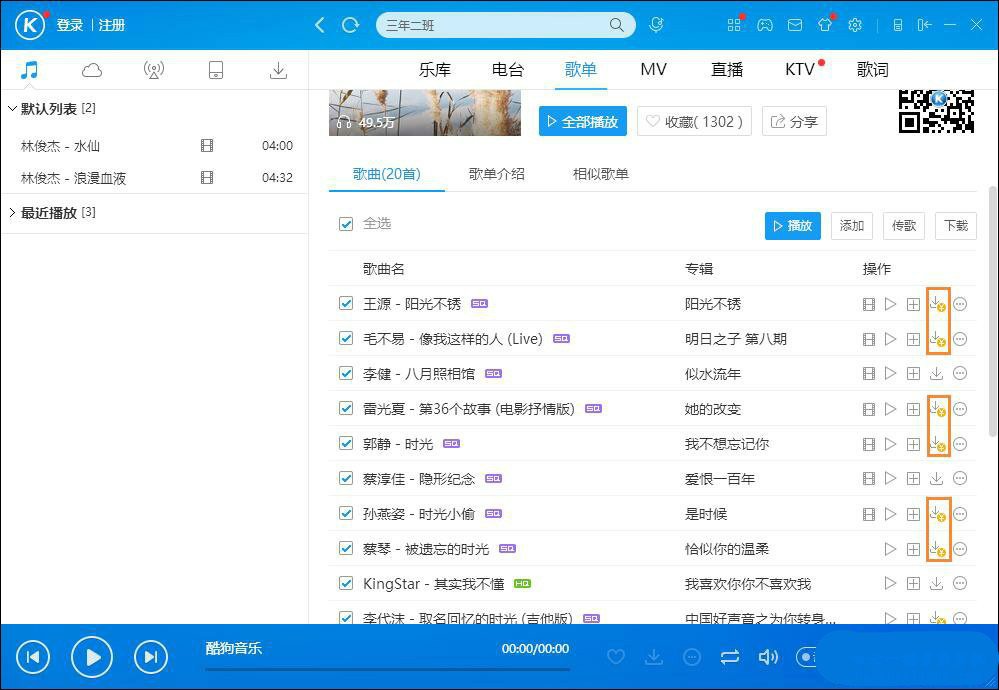Image resolution: width=999 pixels, height=690 pixels.
Task: Open the game center controller icon
Action: pyautogui.click(x=765, y=25)
